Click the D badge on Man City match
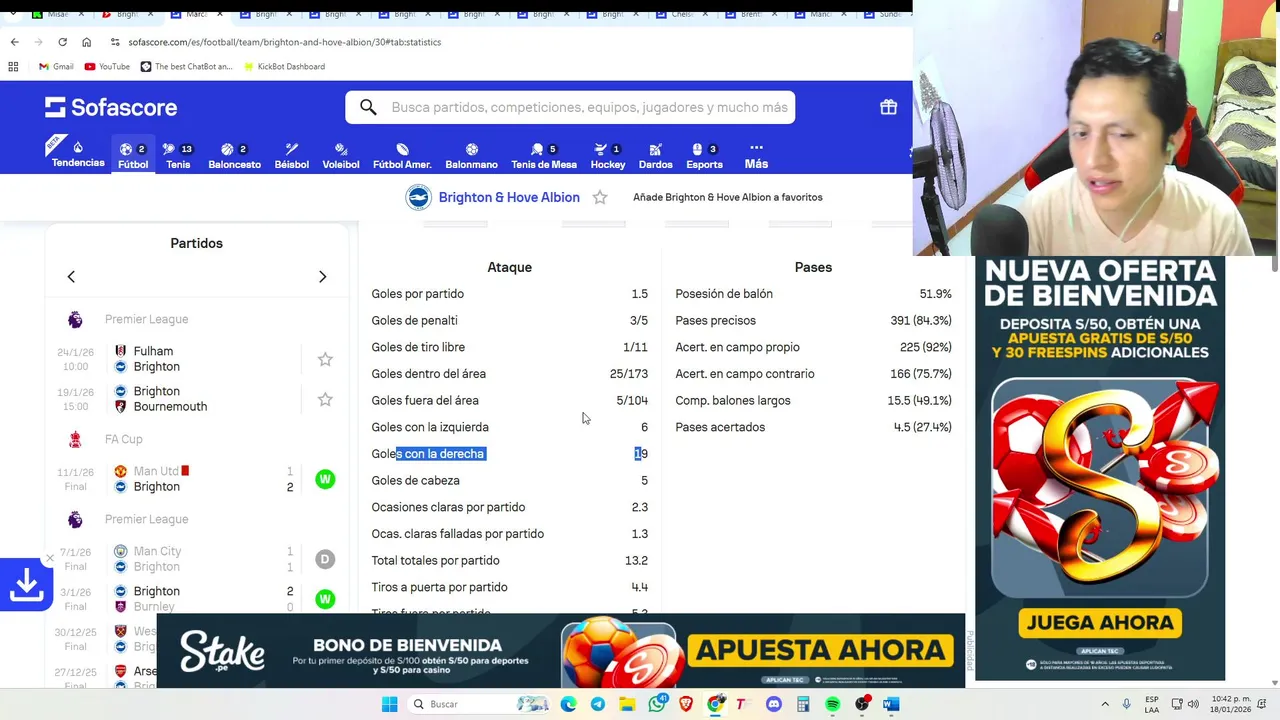 (325, 559)
